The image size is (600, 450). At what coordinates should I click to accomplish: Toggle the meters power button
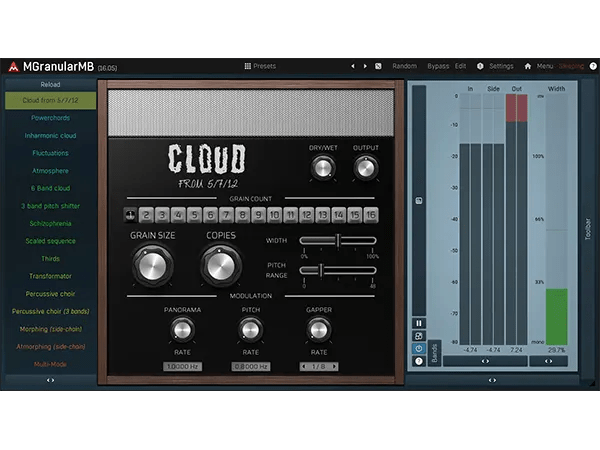[x=419, y=349]
